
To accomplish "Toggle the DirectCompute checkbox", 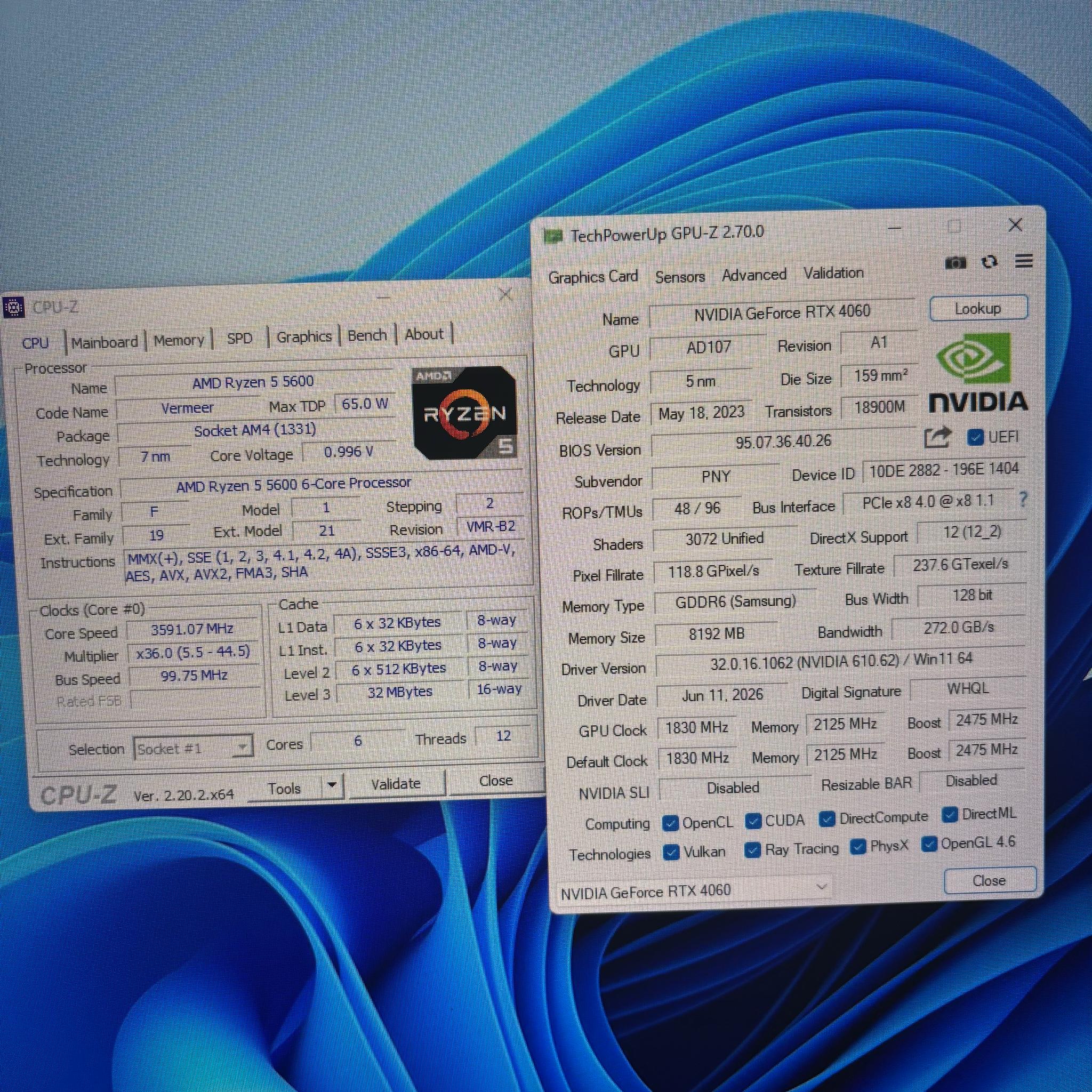I will 827,819.
